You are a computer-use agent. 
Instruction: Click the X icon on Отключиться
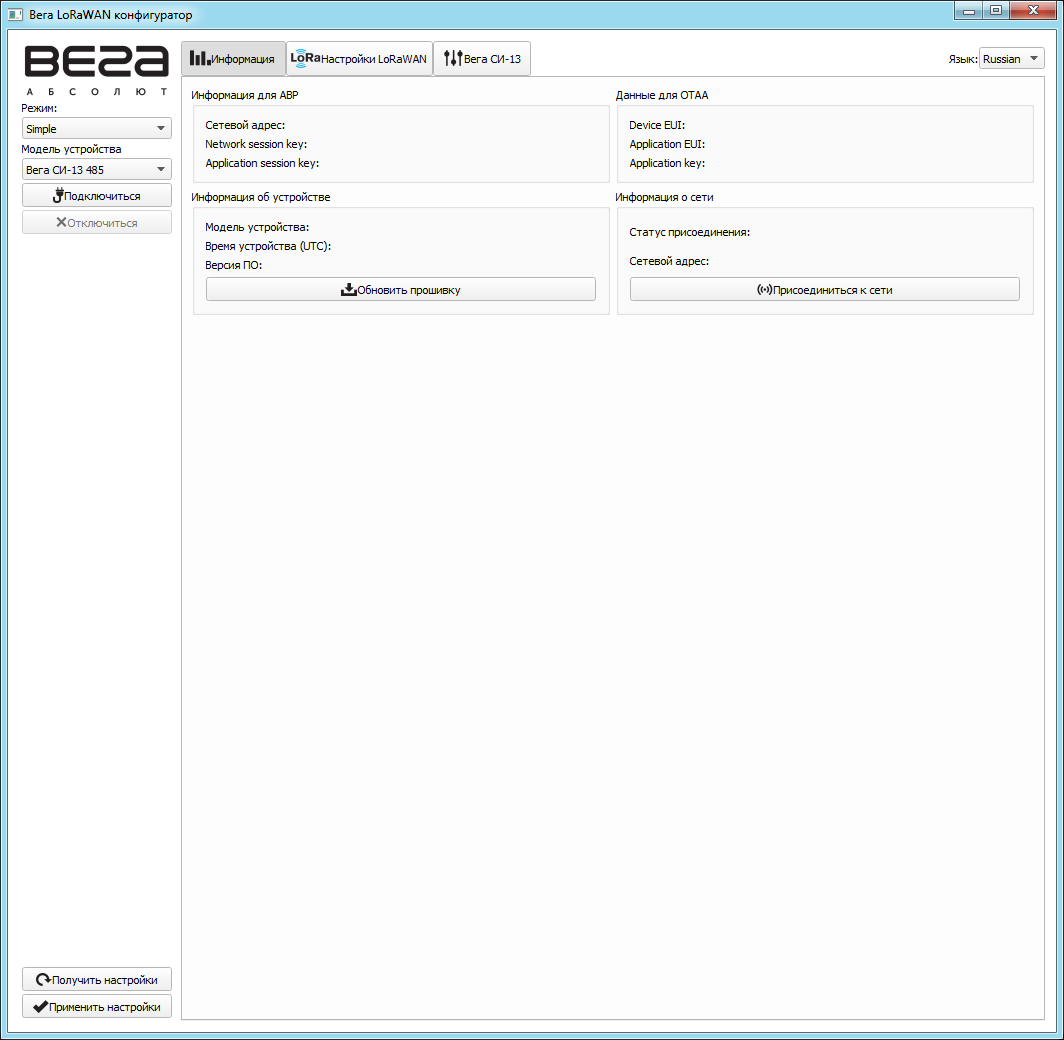click(61, 223)
